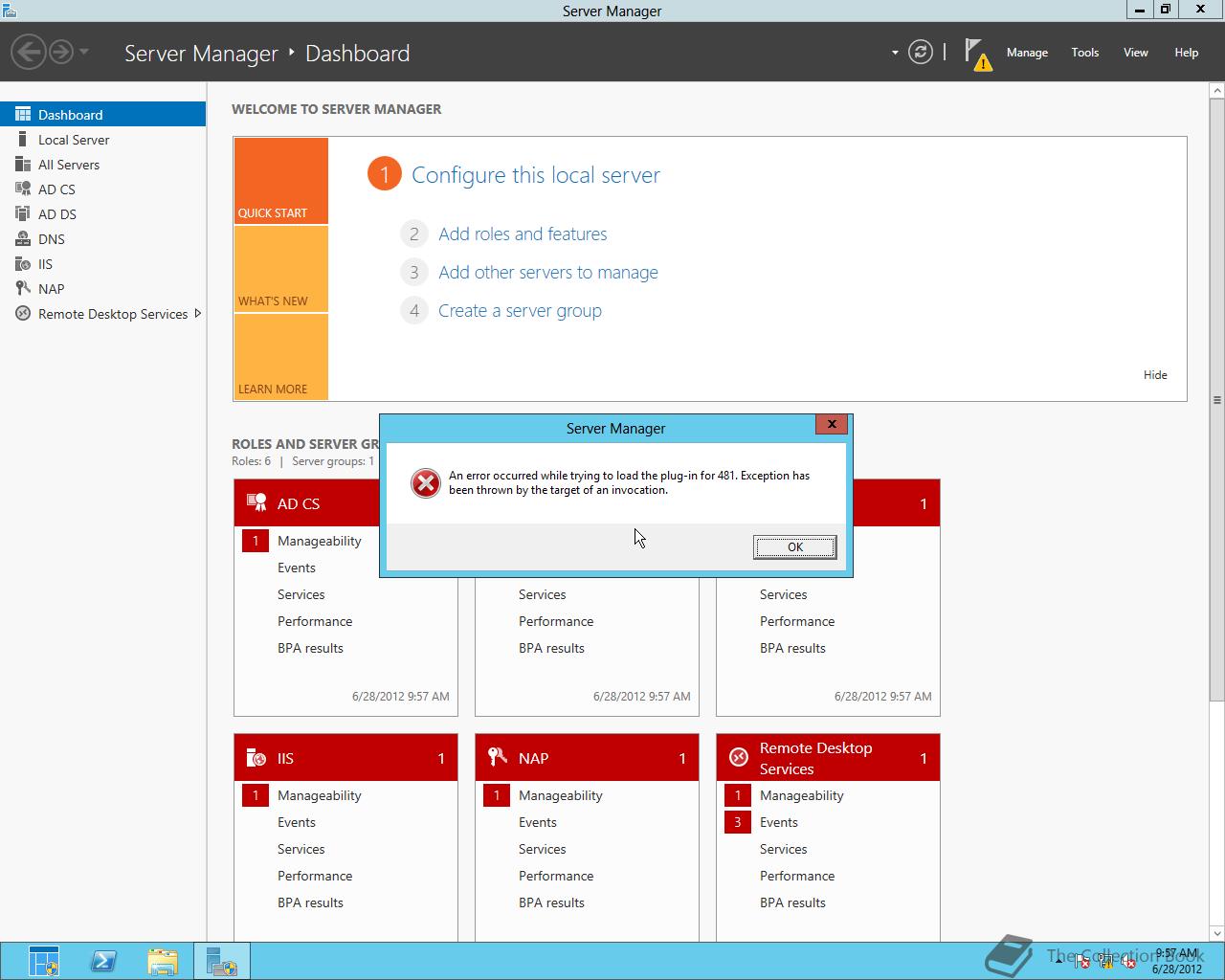This screenshot has width=1225, height=980.
Task: Open BPA results in the IIS tile
Action: (x=310, y=902)
